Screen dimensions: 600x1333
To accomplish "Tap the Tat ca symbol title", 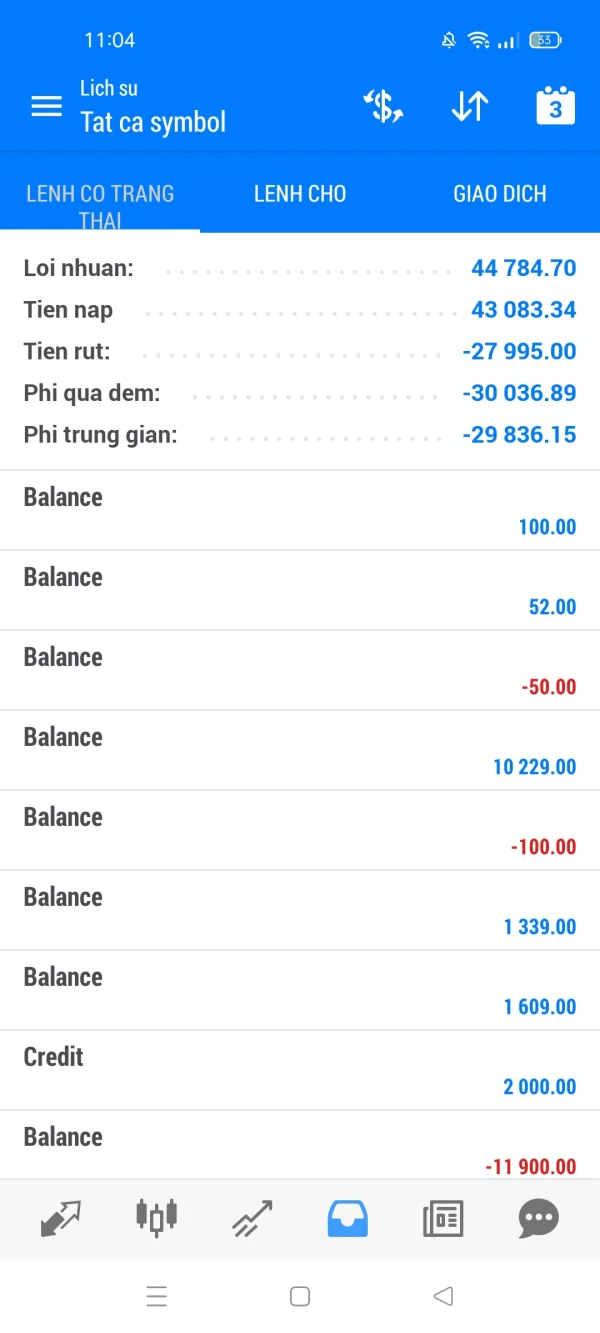I will (153, 122).
